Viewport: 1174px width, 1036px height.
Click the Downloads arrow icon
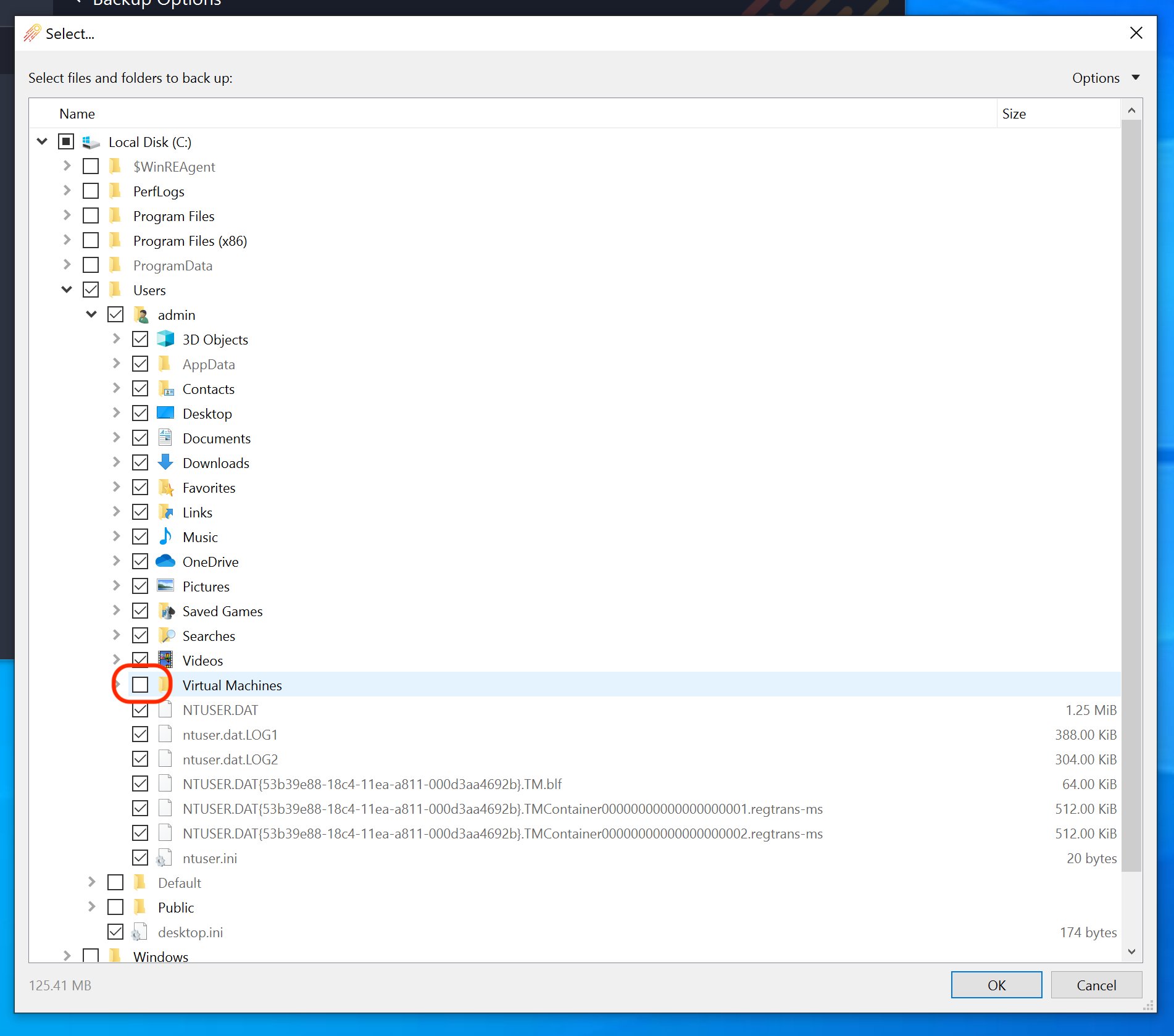pos(165,462)
